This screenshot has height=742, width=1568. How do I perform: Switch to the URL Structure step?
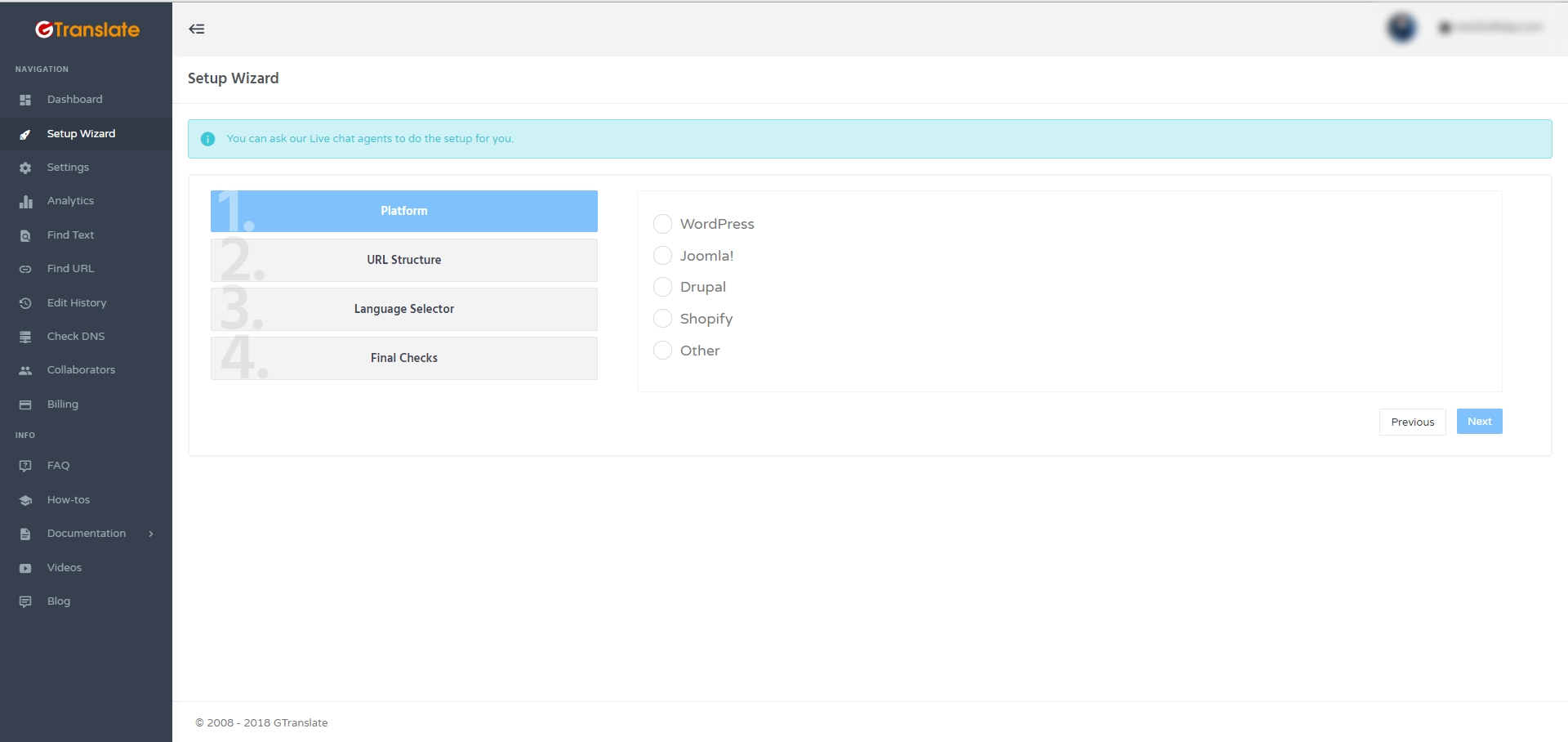click(x=403, y=259)
